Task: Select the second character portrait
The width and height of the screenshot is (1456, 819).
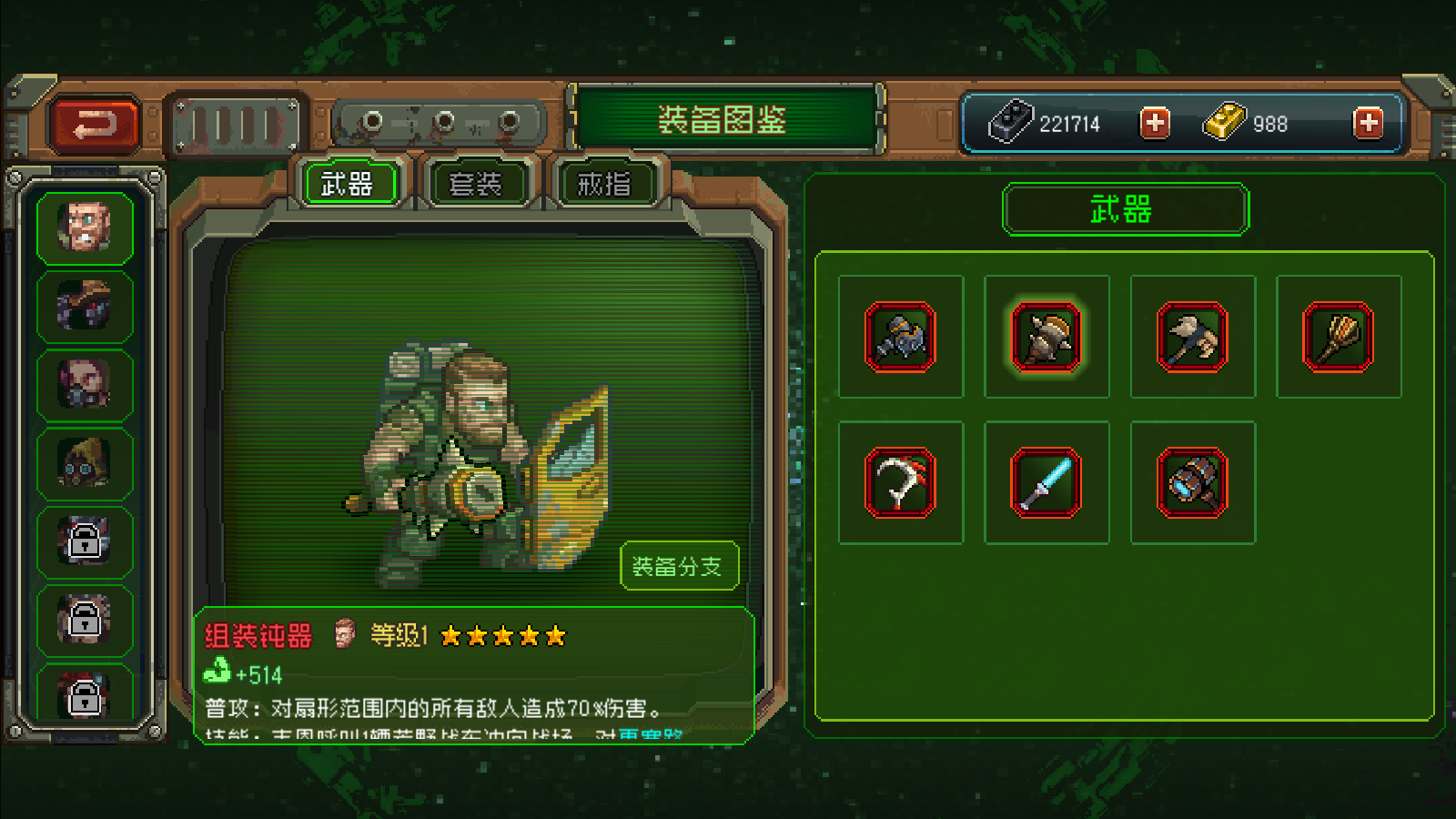Action: pos(85,306)
